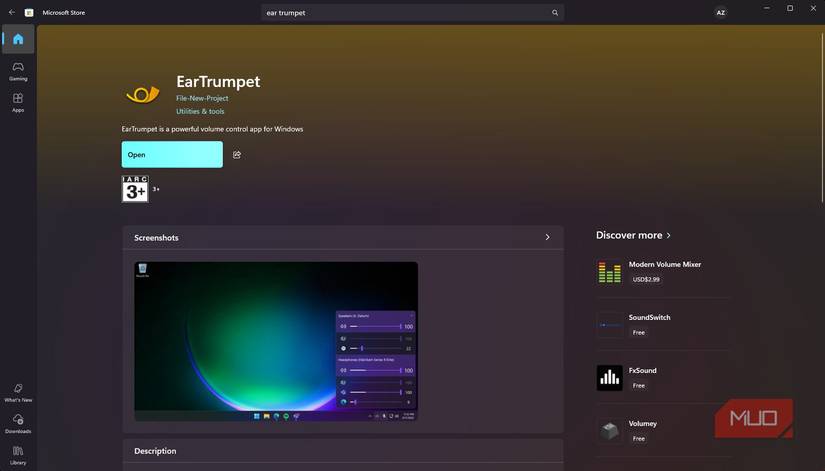Select FxSound title text
The height and width of the screenshot is (471, 825).
[642, 370]
